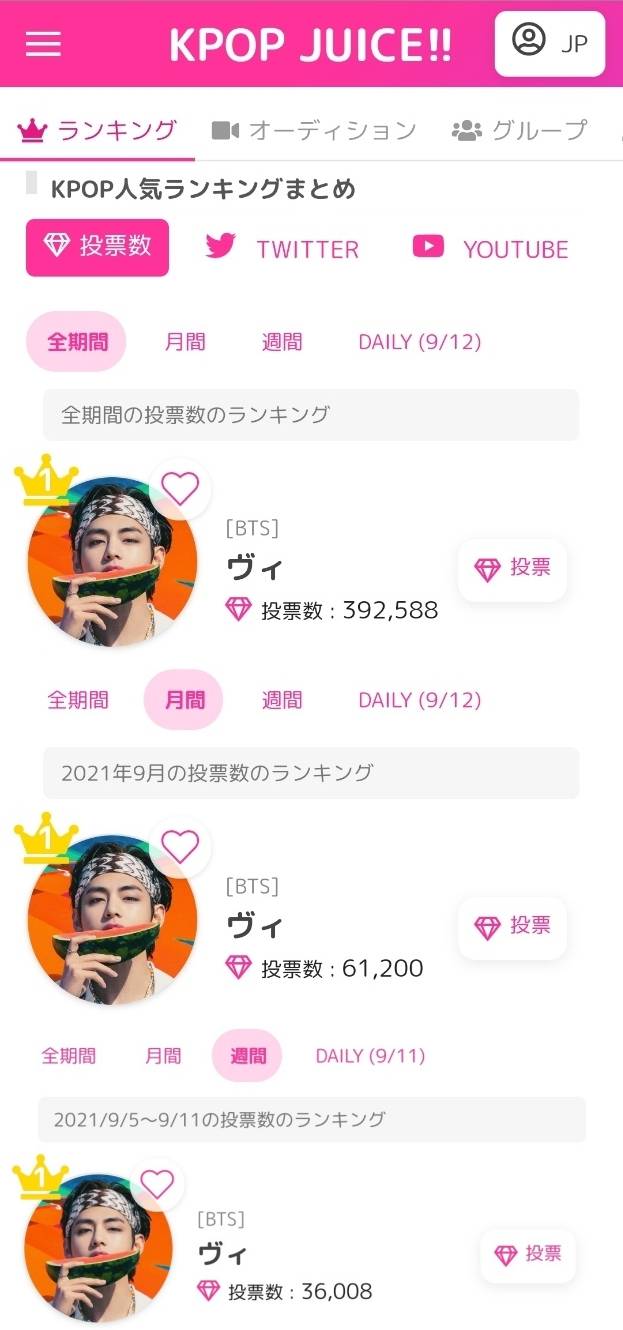Favorite V with the top heart toggle
This screenshot has height=1330, width=623.
180,488
